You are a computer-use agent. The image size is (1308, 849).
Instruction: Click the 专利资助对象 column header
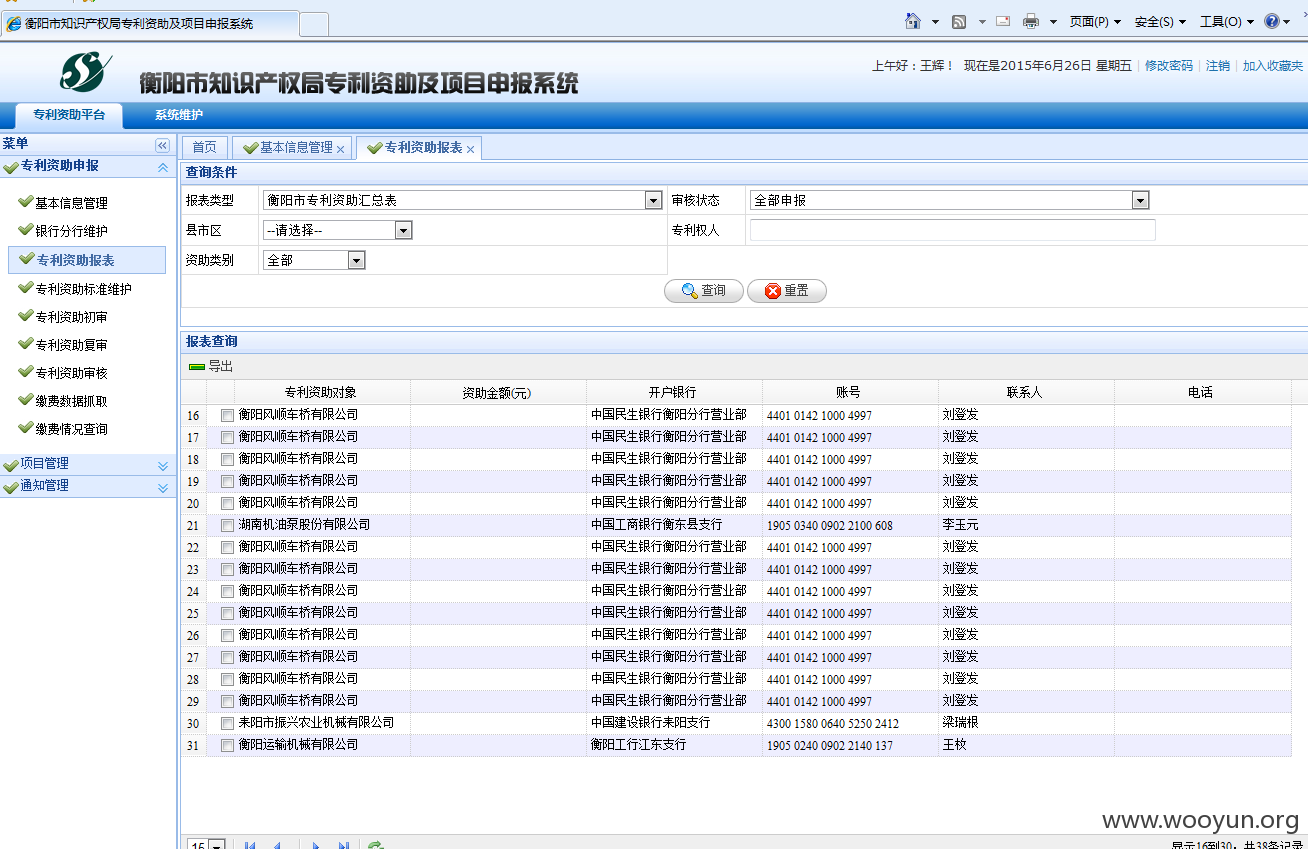321,392
